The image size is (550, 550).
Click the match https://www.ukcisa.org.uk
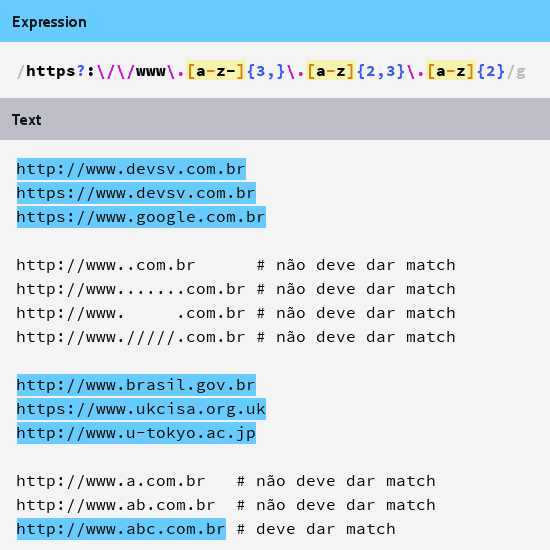pos(141,409)
